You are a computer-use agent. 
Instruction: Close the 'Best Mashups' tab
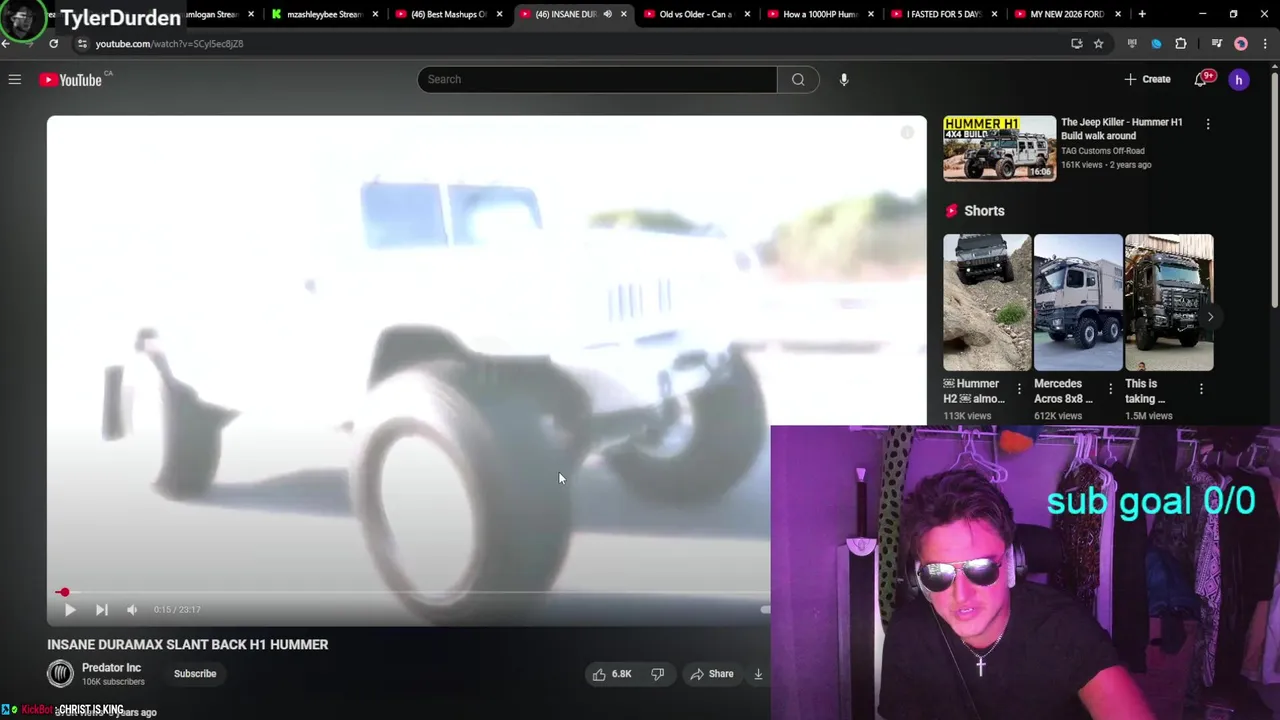click(x=499, y=14)
